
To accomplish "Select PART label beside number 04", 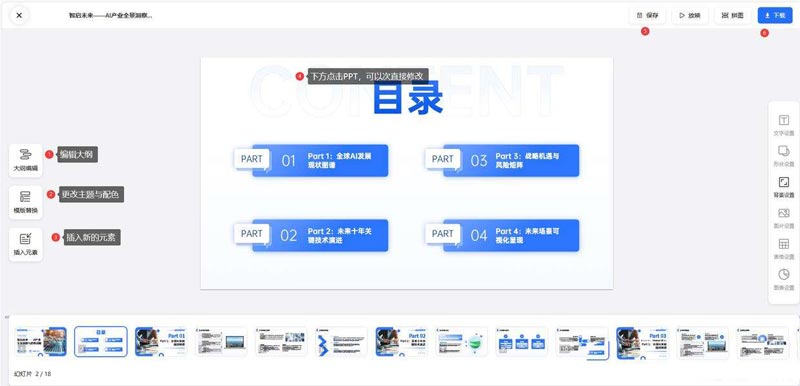I will pos(442,234).
